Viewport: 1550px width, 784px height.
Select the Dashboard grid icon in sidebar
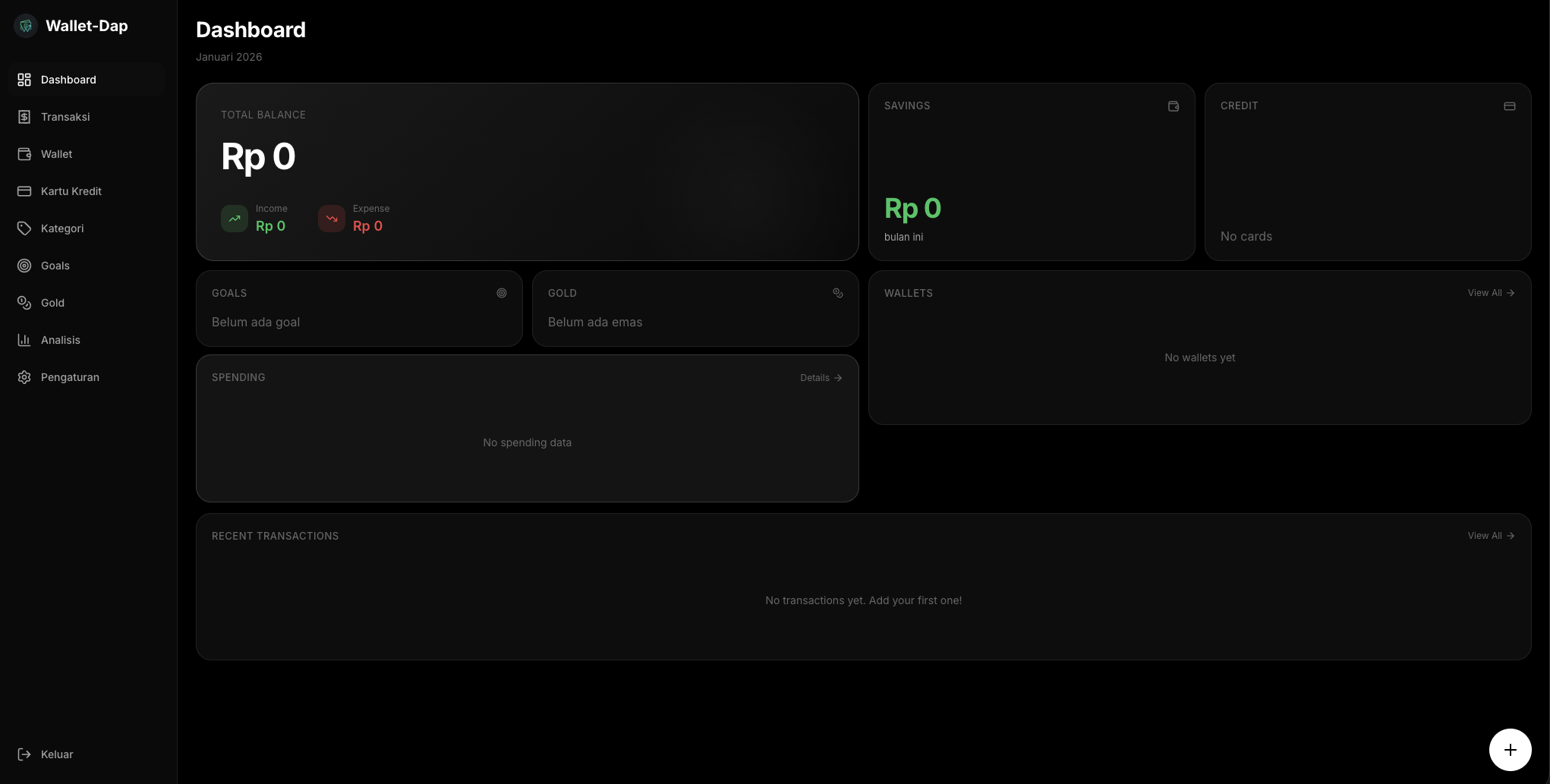pyautogui.click(x=24, y=79)
